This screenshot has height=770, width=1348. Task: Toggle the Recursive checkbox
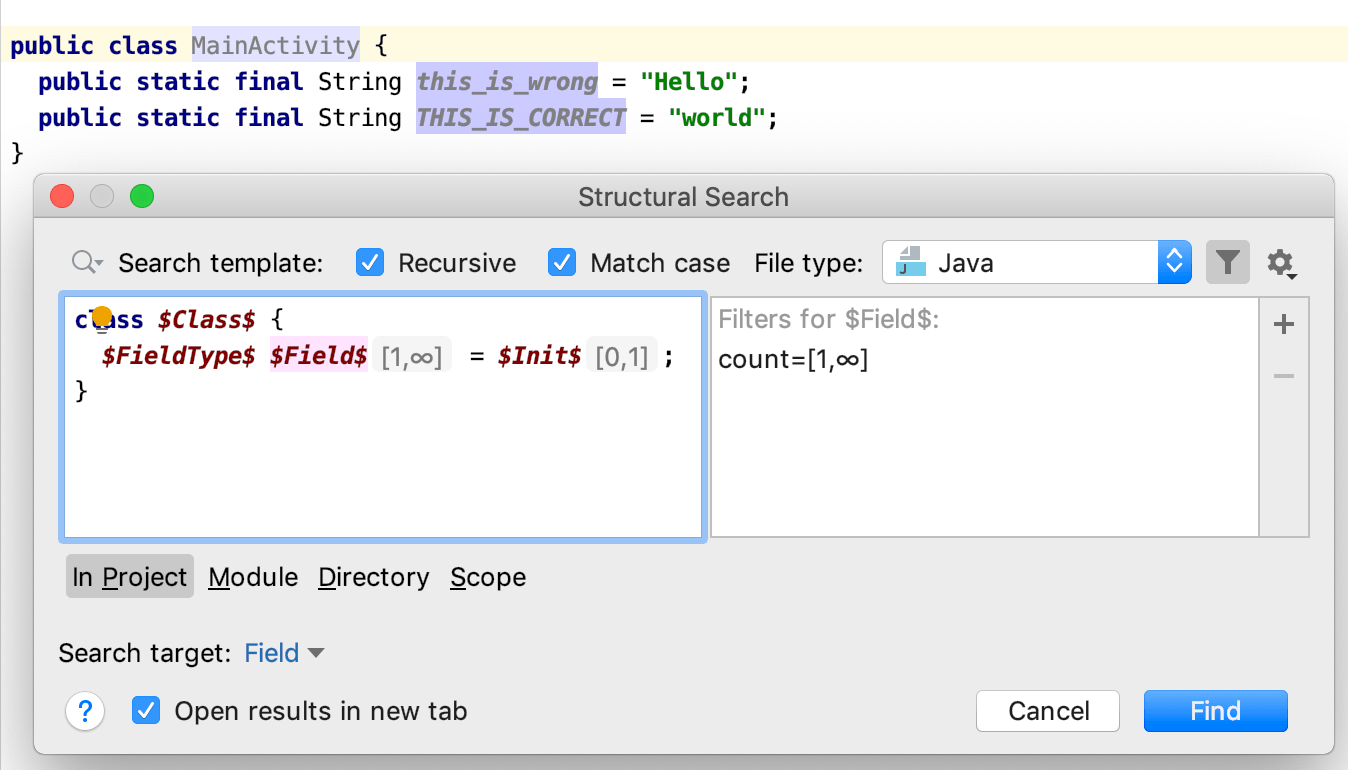[370, 263]
